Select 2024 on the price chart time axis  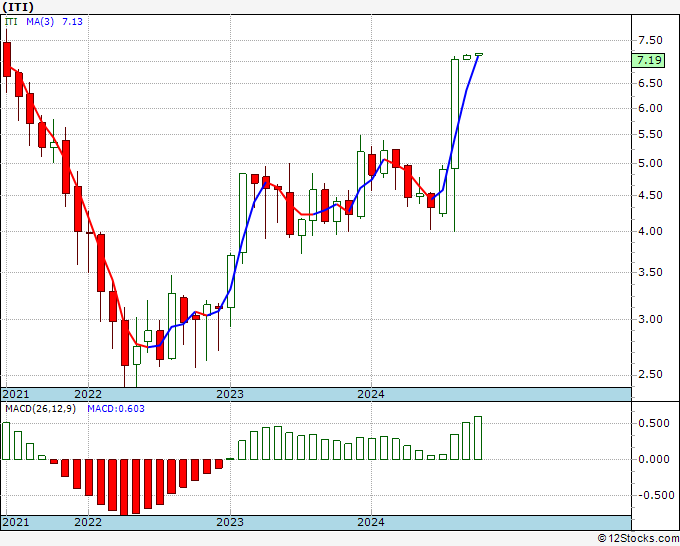[371, 394]
